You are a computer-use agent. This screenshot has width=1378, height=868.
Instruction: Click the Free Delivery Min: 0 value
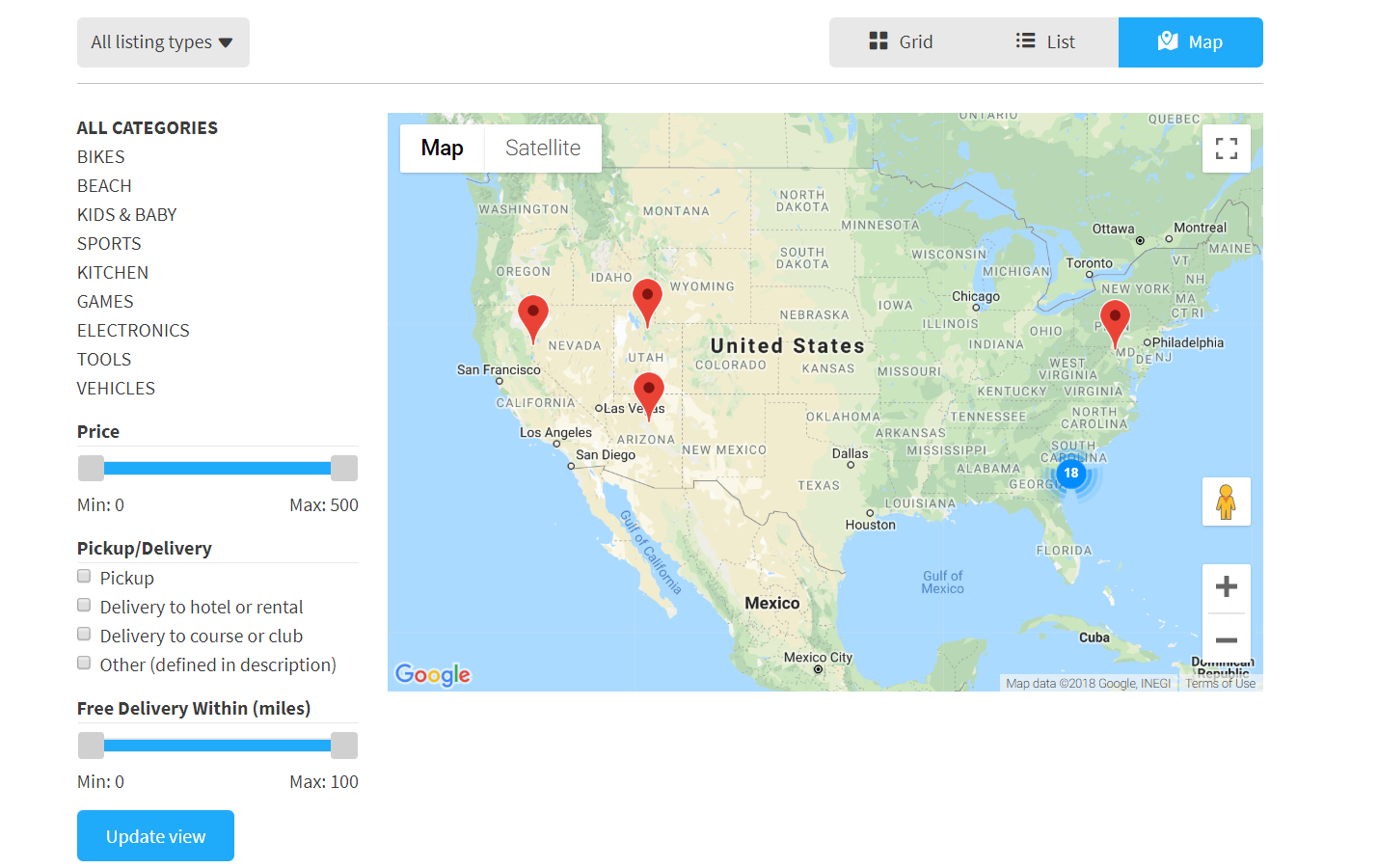click(x=100, y=782)
